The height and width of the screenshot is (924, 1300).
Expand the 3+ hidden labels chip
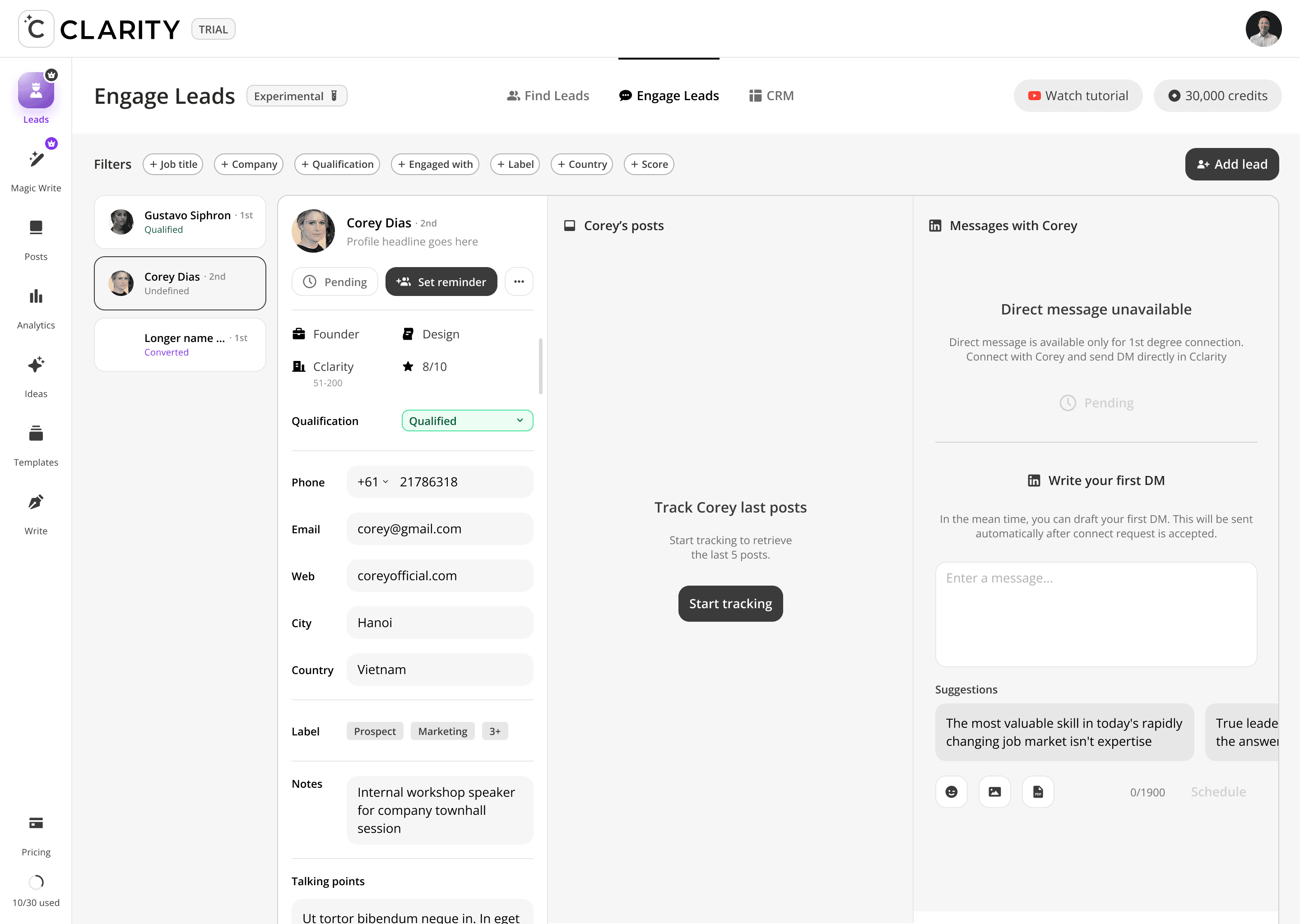pos(495,731)
